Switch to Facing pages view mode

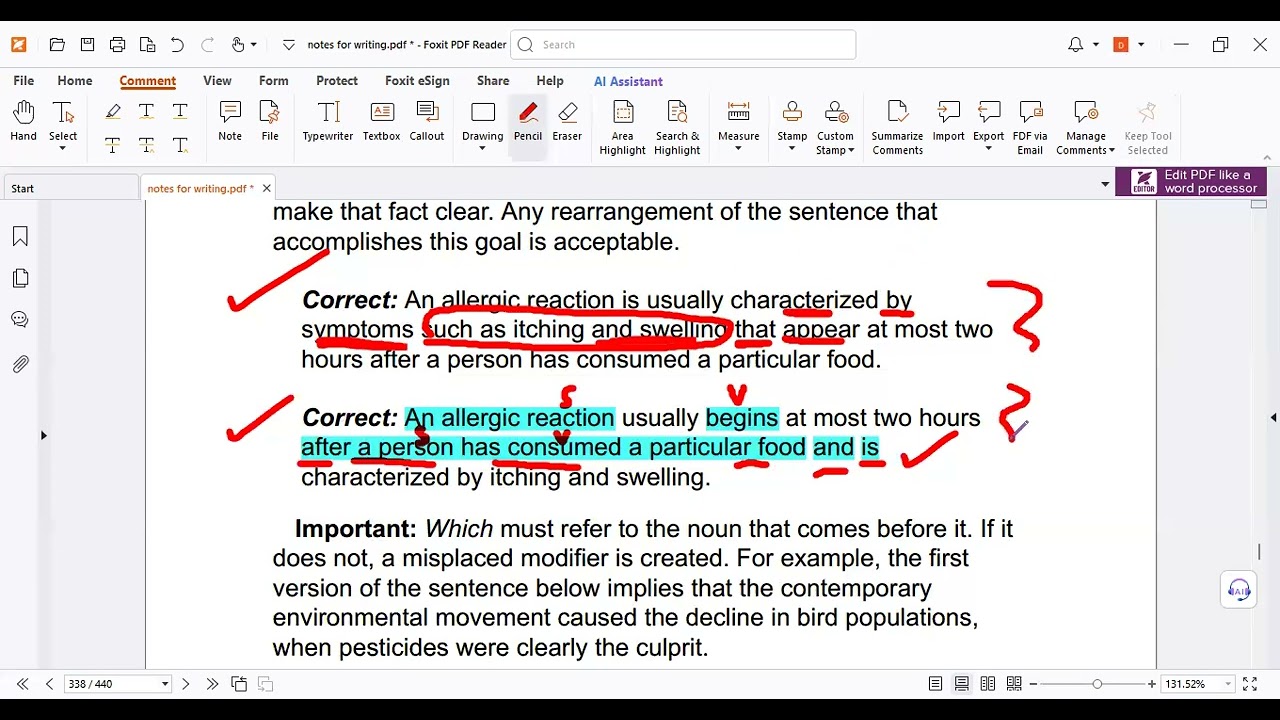[987, 684]
